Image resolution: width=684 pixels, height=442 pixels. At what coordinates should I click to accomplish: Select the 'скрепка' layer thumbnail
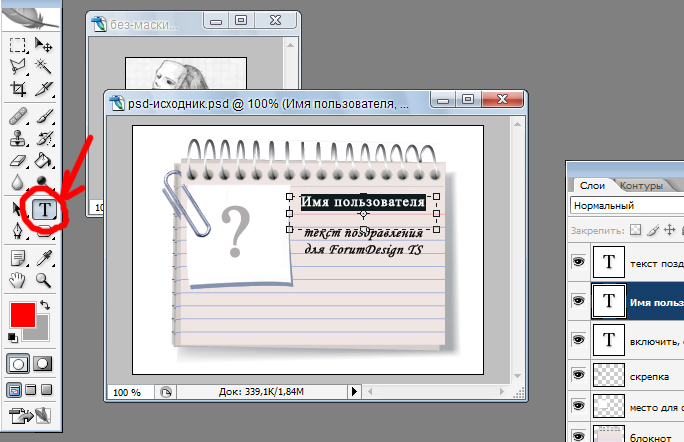tap(609, 375)
